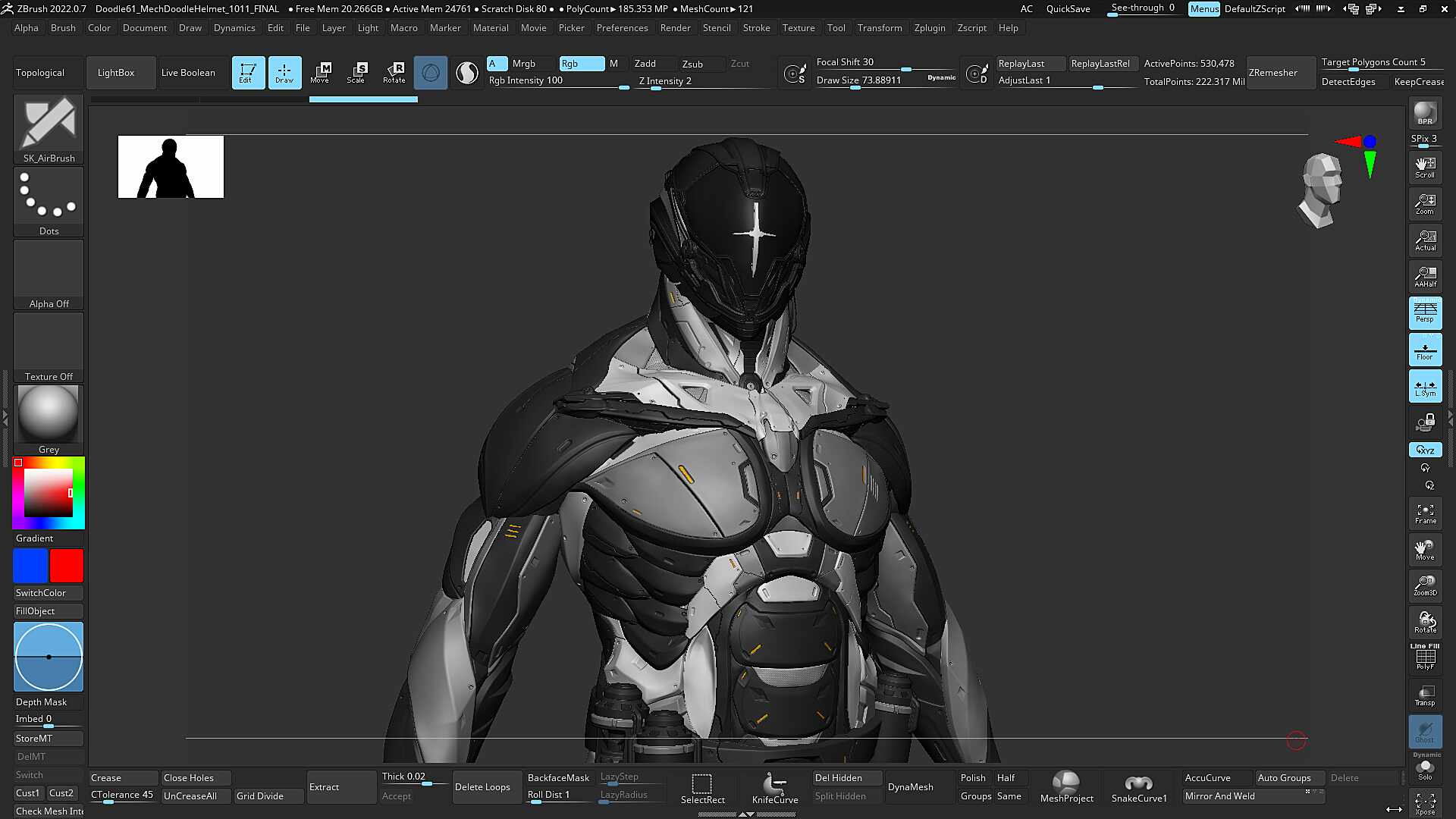Open the SK_AirBrush brush selector
Viewport: 1456px width, 819px height.
pyautogui.click(x=49, y=129)
